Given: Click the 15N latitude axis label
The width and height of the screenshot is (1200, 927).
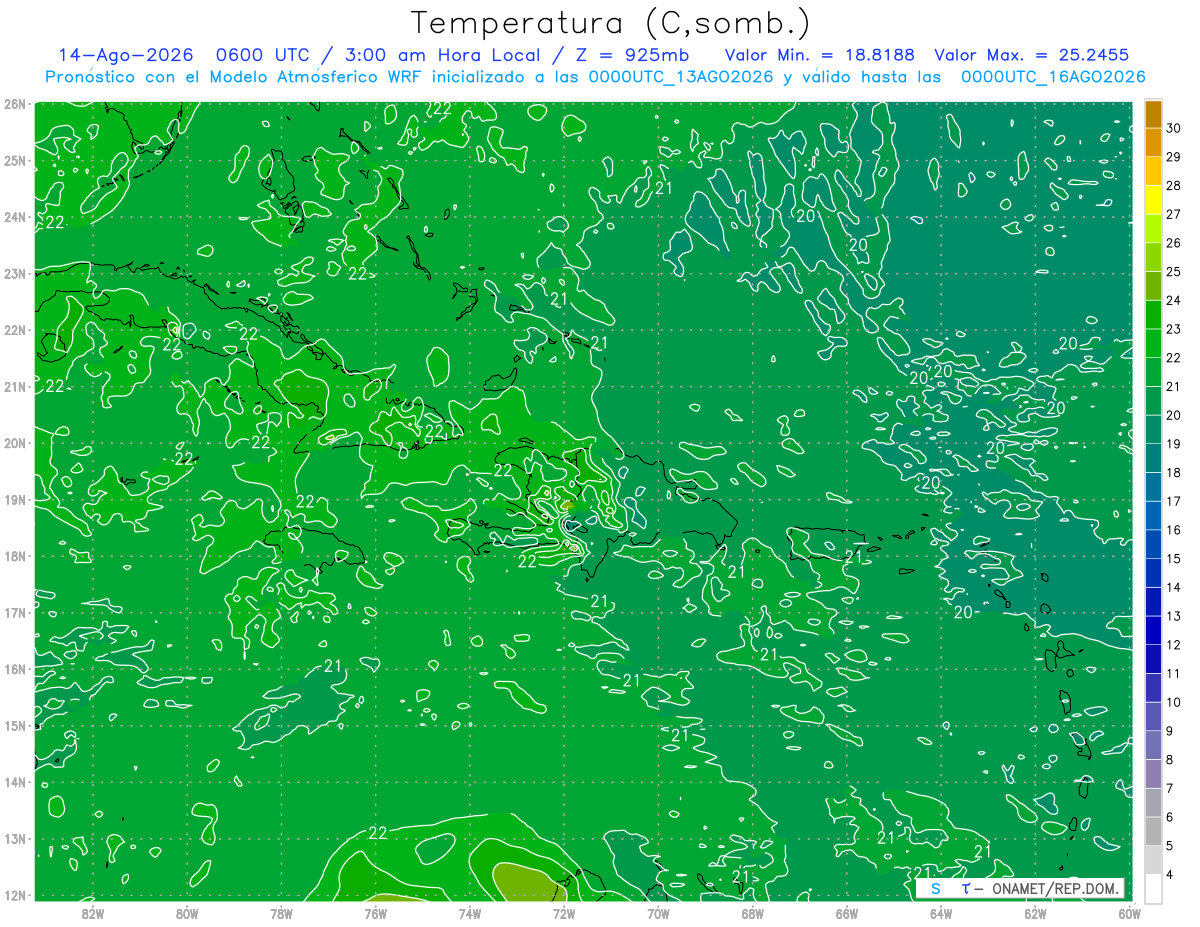Looking at the screenshot, I should [14, 725].
